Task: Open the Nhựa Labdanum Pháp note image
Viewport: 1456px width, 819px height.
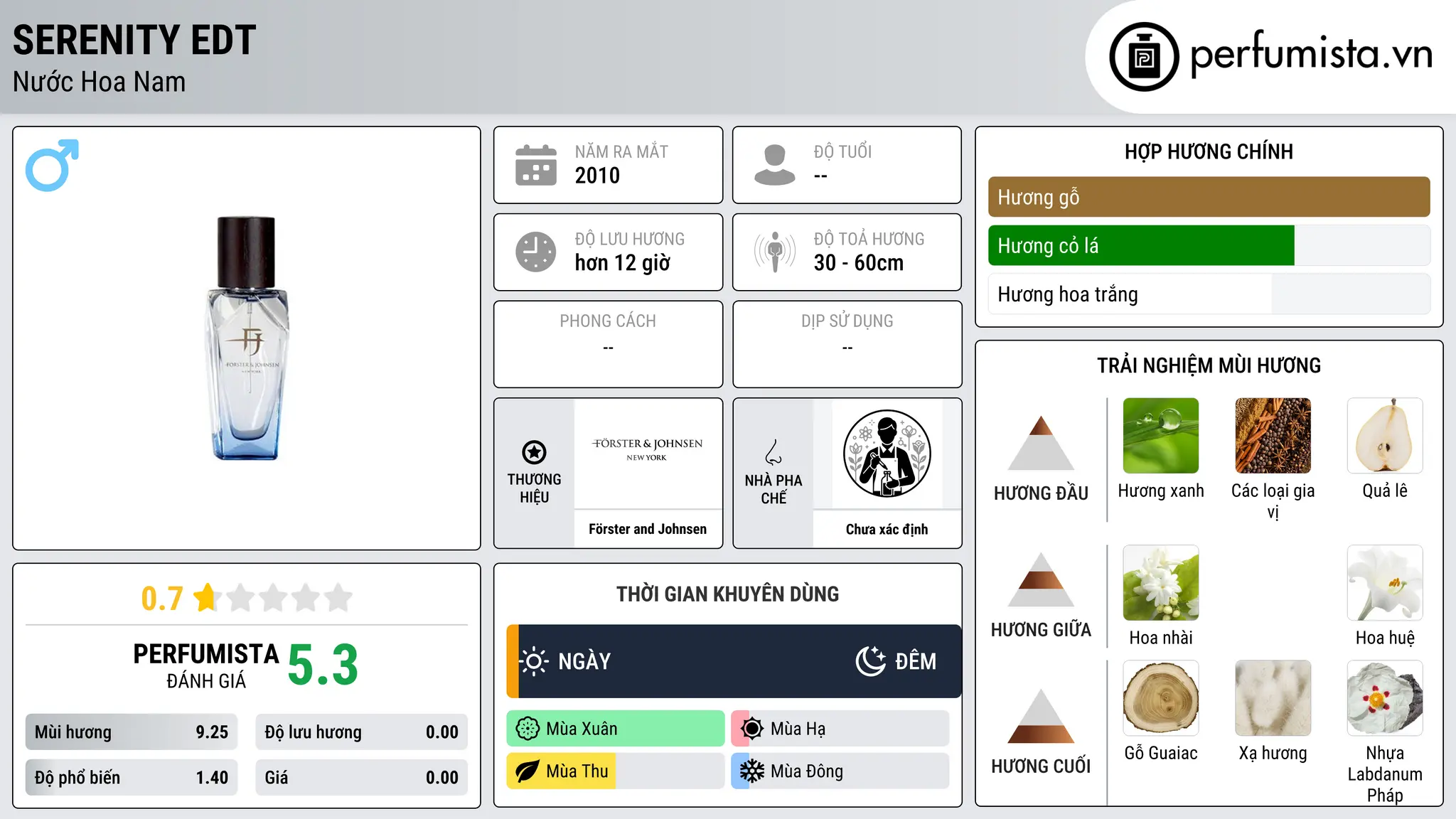Action: point(1385,698)
